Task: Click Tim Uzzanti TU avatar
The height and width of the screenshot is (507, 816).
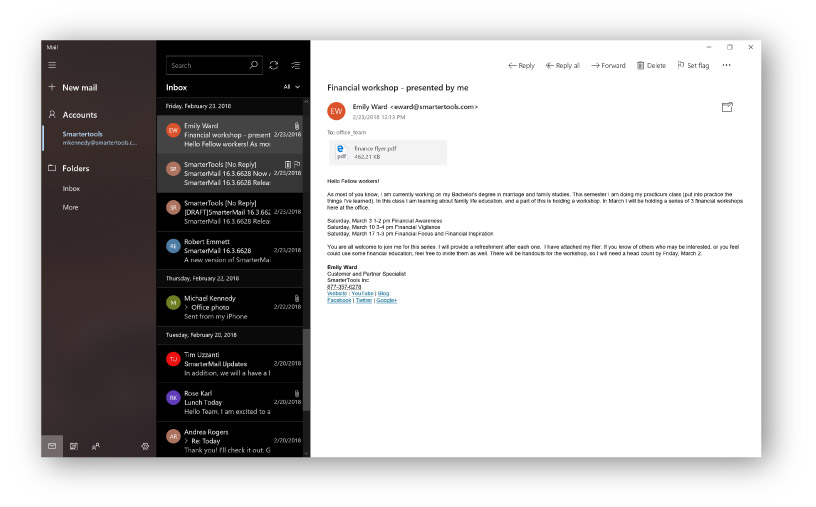Action: pos(173,359)
